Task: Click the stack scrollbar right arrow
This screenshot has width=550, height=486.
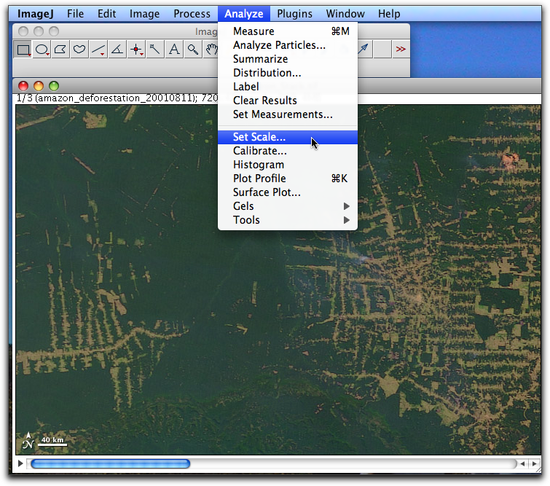Action: click(534, 464)
